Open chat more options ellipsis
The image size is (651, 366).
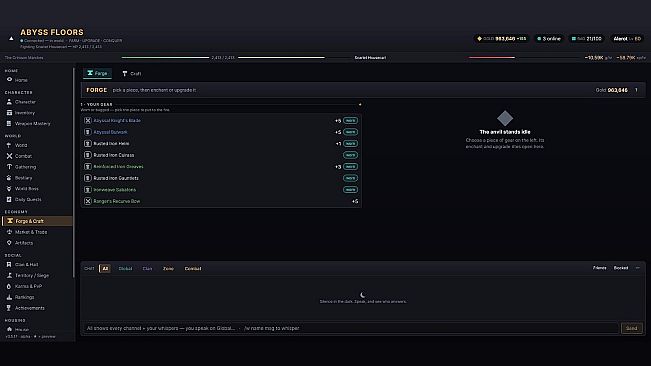[x=638, y=268]
